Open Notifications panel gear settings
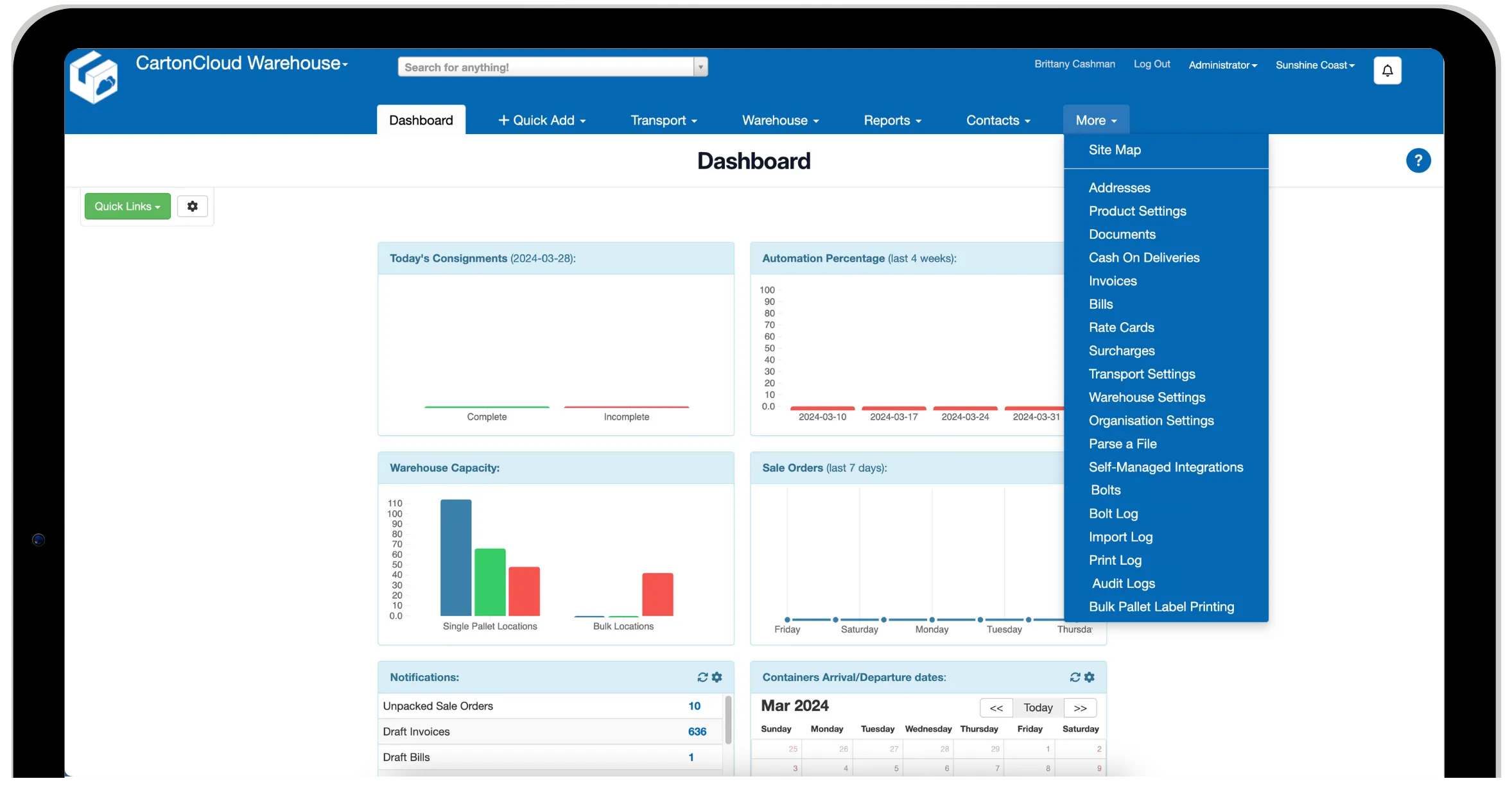Image resolution: width=1512 pixels, height=790 pixels. tap(717, 677)
